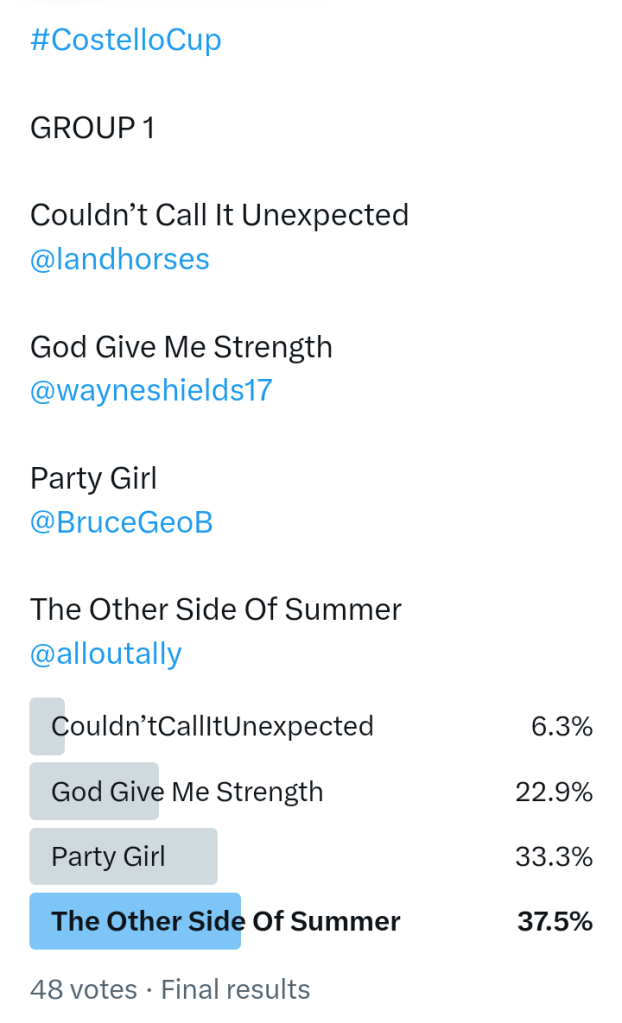Click the God Give Me Strength poll bar

[187, 792]
